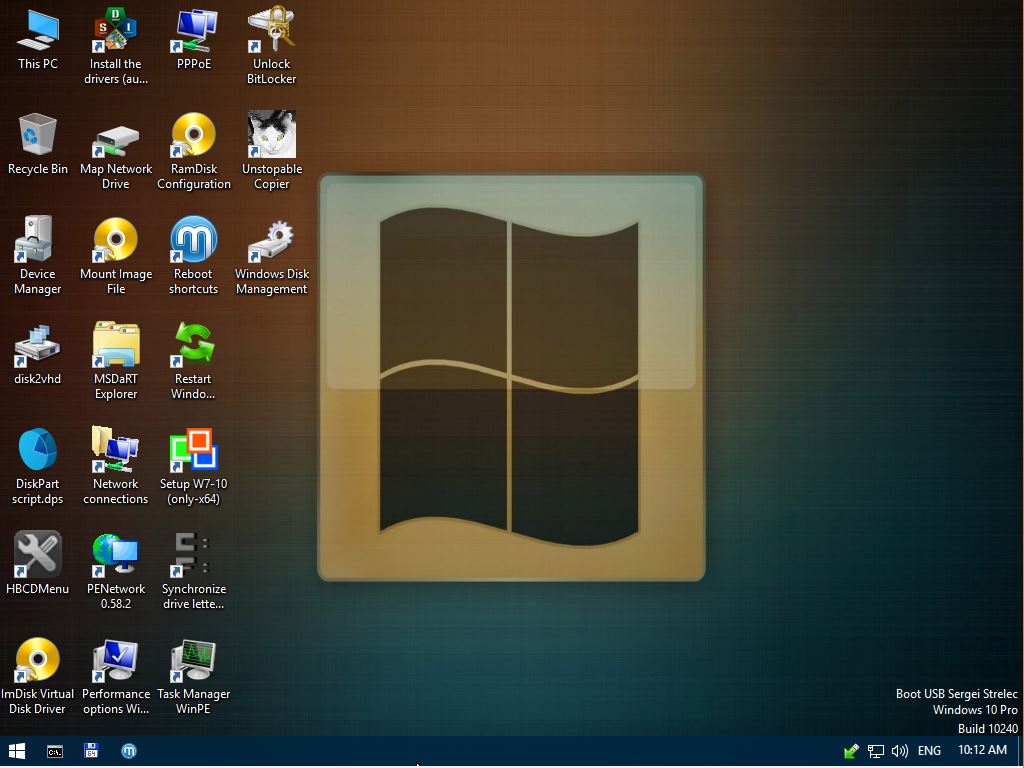Viewport: 1024px width, 768px height.
Task: Switch keyboard language via the ENG indicator
Action: pyautogui.click(x=928, y=751)
